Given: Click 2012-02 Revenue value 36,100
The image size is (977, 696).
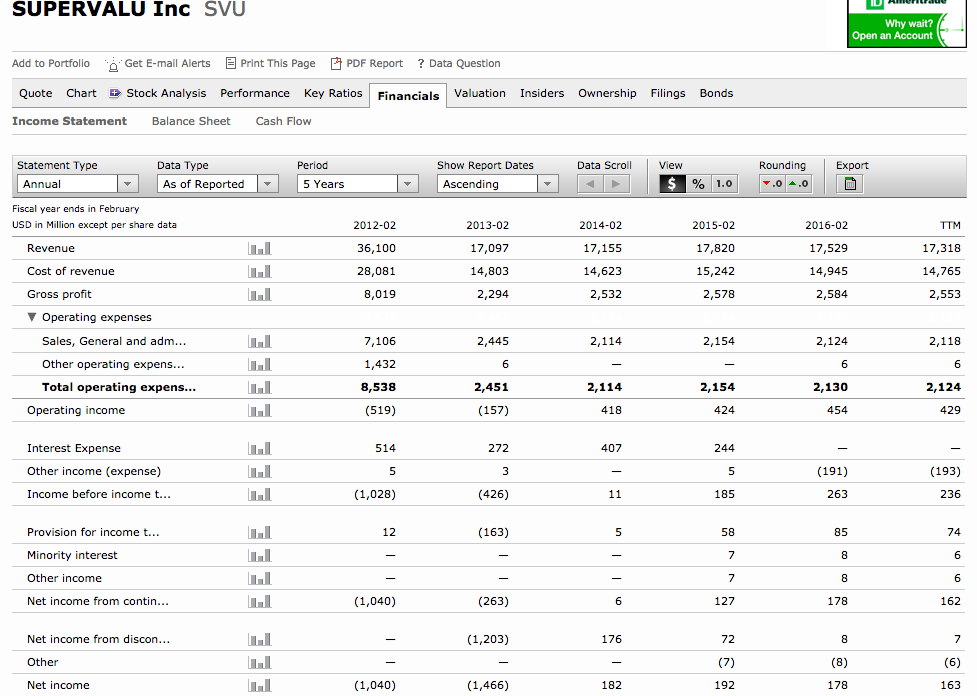Looking at the screenshot, I should (376, 249).
